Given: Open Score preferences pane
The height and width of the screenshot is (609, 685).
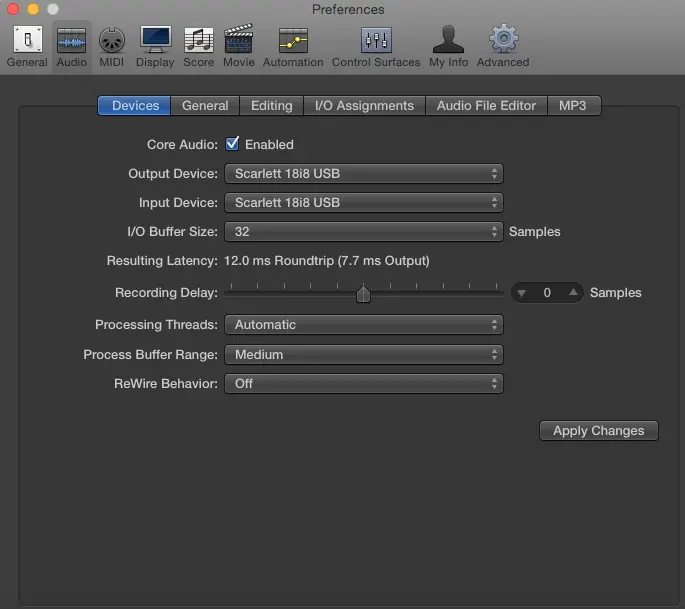Looking at the screenshot, I should [199, 46].
